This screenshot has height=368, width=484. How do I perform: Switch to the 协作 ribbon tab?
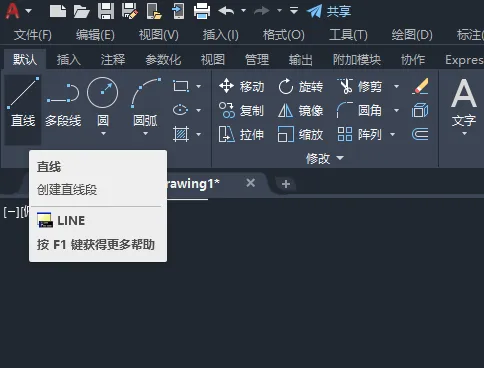tap(413, 60)
